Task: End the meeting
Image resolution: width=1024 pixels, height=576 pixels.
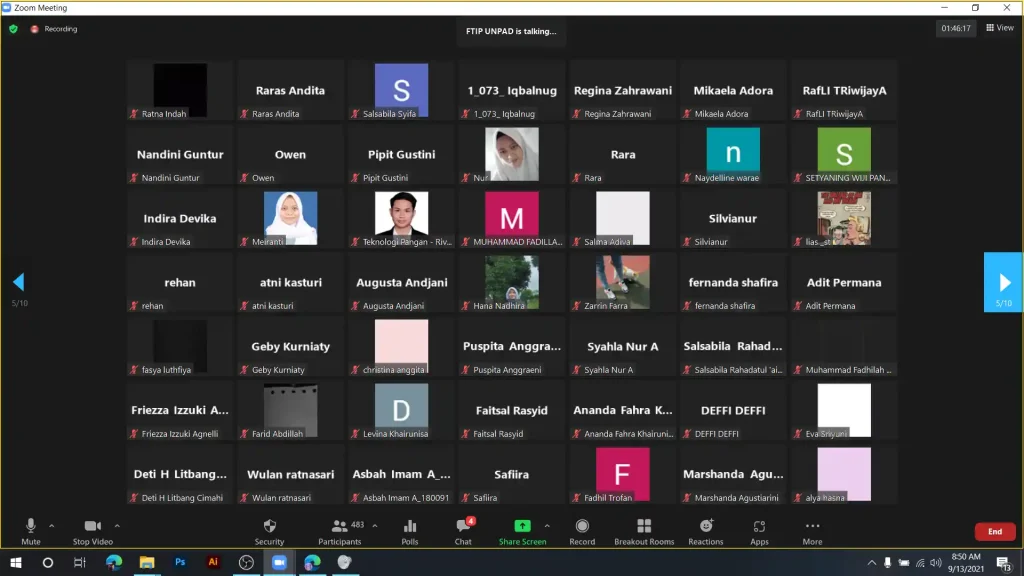Action: click(x=995, y=532)
